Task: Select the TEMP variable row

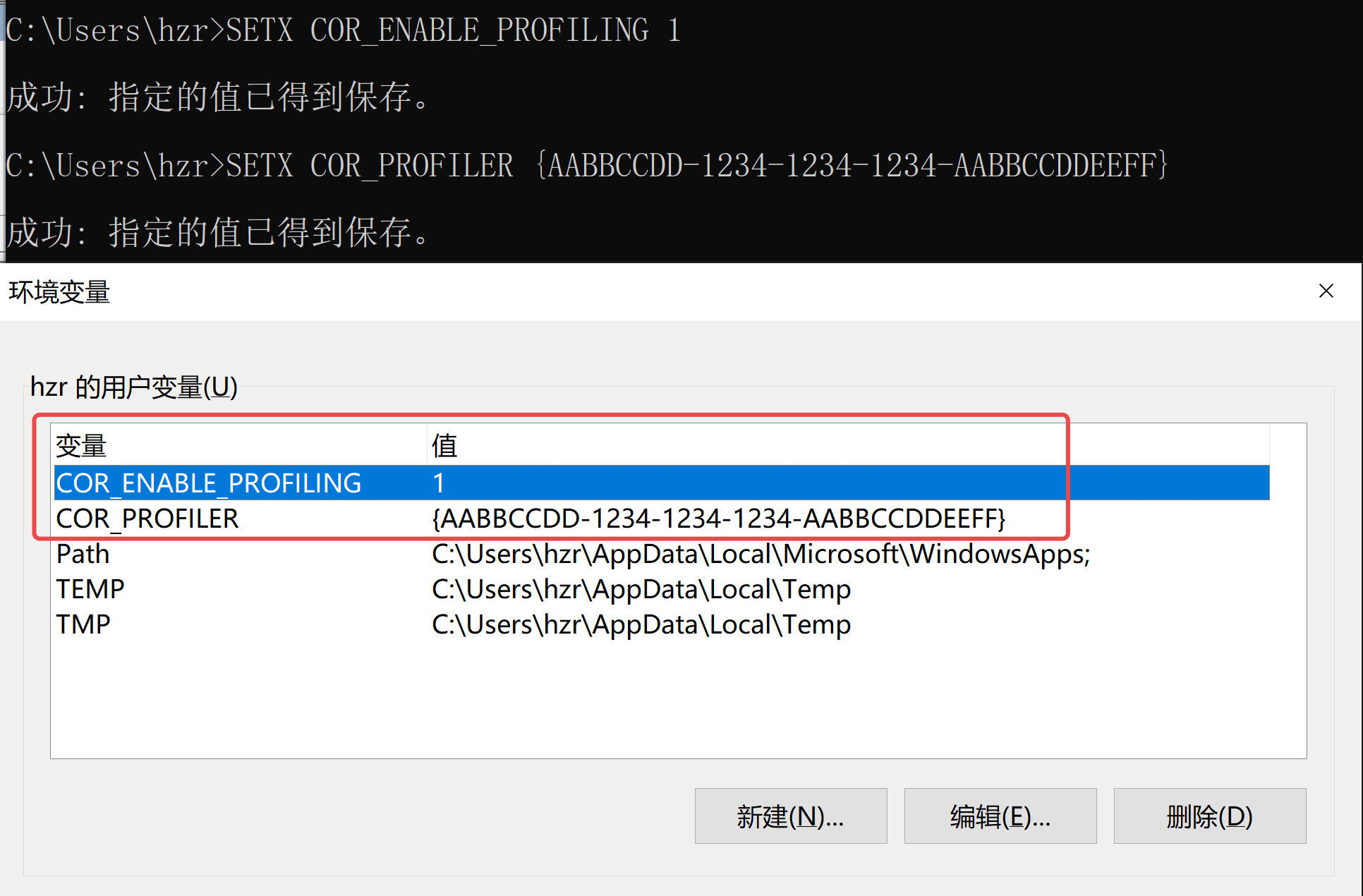Action: [90, 589]
